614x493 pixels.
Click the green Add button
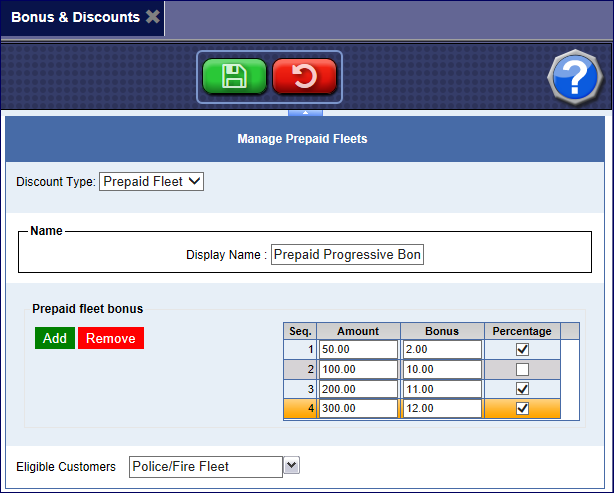point(55,338)
